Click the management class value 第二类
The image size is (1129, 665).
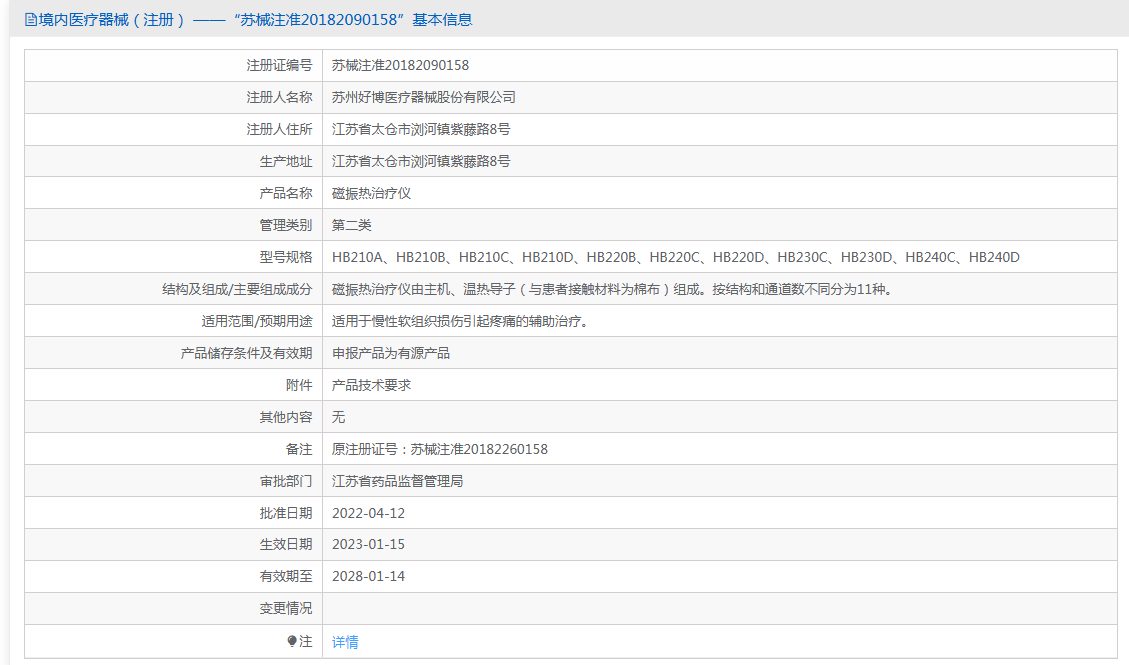pos(351,225)
